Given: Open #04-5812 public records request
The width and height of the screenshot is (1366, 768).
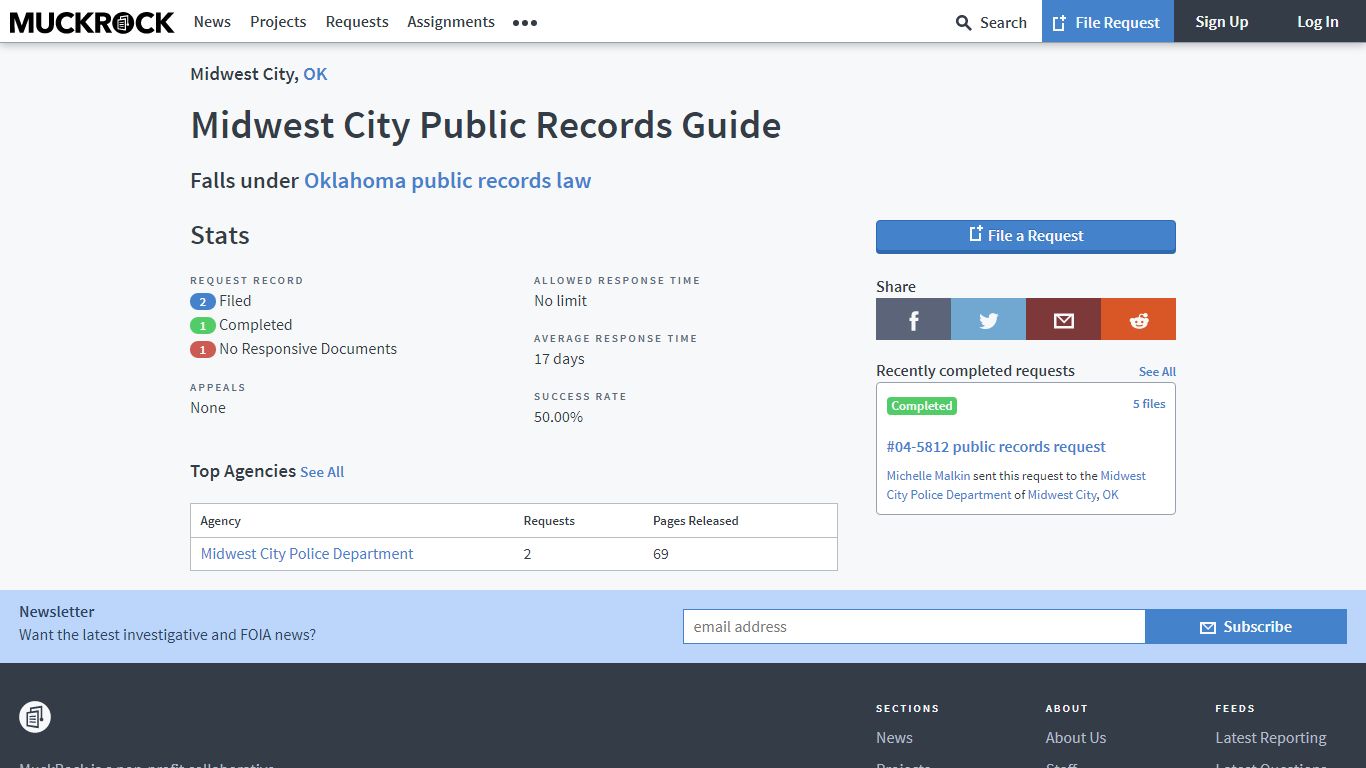Looking at the screenshot, I should (x=996, y=447).
